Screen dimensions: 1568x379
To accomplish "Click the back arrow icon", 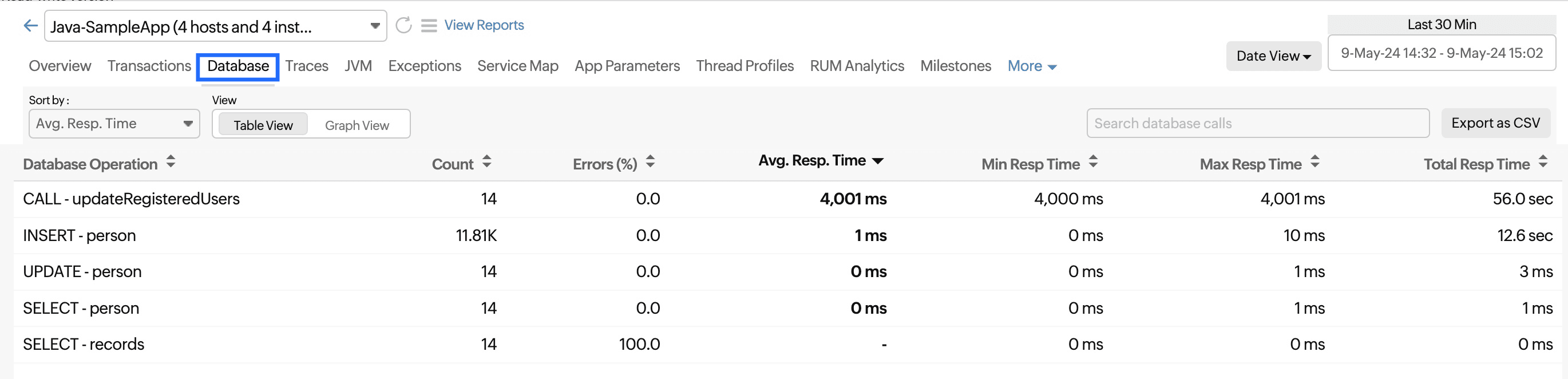I will click(x=30, y=26).
